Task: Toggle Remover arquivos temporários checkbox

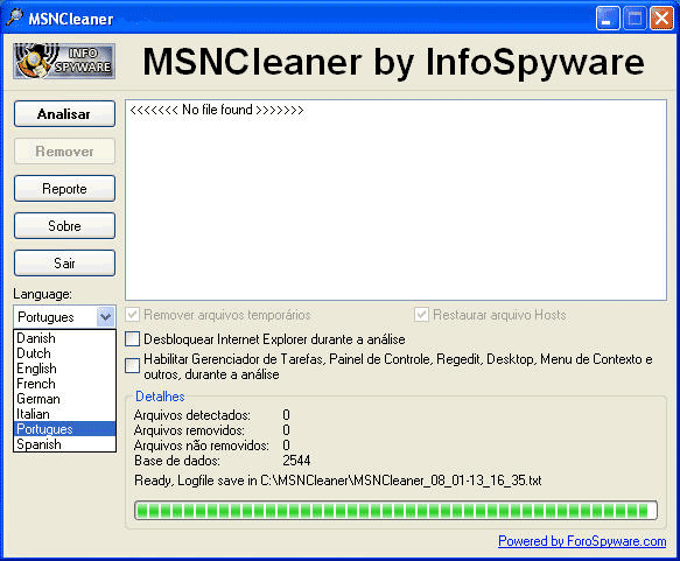Action: click(132, 315)
